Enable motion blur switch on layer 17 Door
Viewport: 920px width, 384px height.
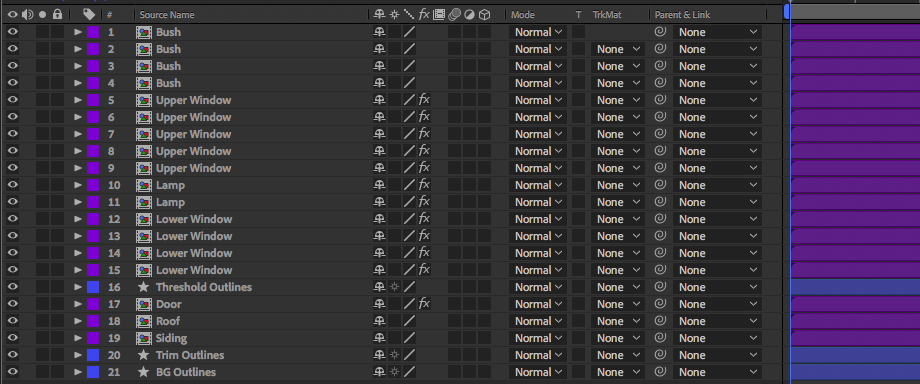click(x=454, y=304)
